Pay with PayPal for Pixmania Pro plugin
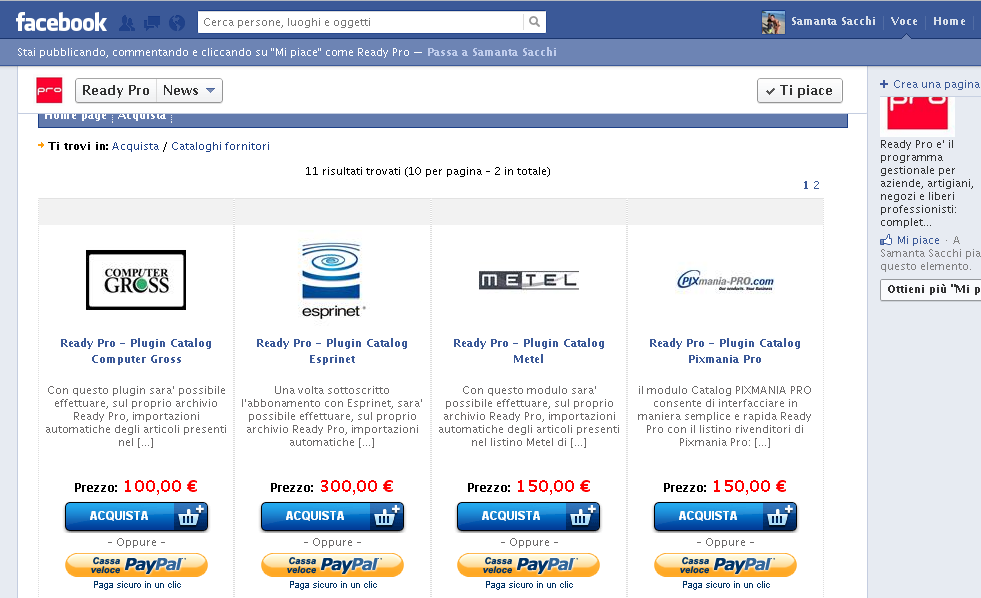Image resolution: width=981 pixels, height=598 pixels. 725,565
